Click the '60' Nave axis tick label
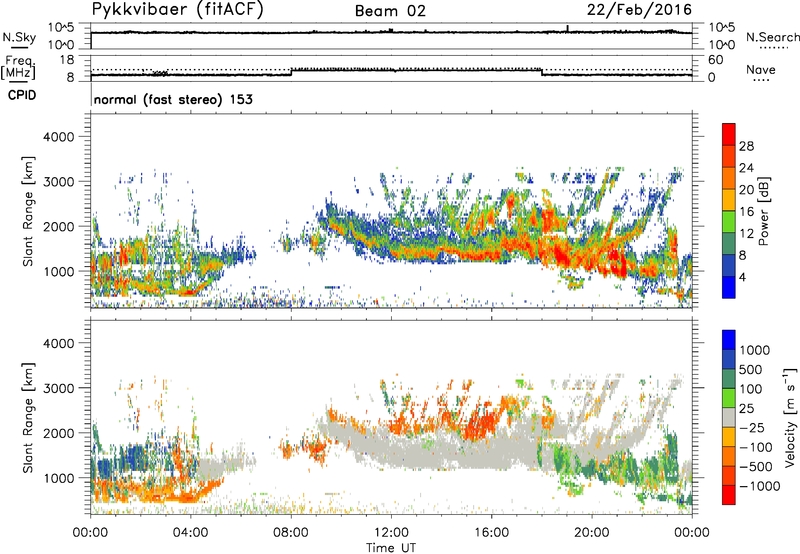The width and height of the screenshot is (800, 554). [715, 60]
